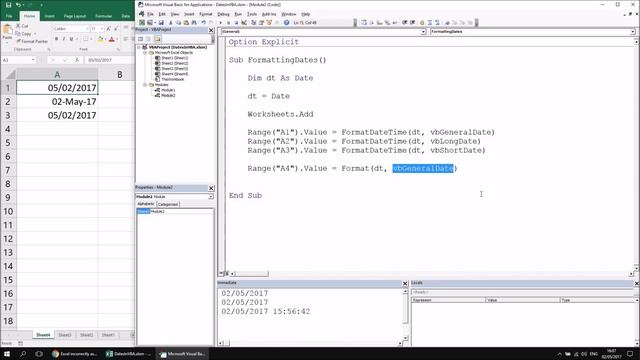Screen dimensions: 640x360
Task: Click Excel Undo icon in quick access toolbar
Action: coord(18,5)
